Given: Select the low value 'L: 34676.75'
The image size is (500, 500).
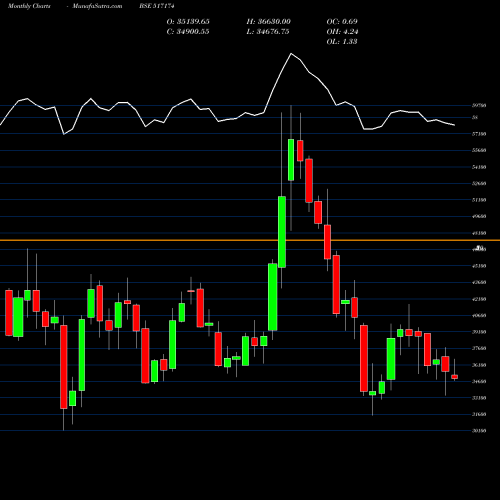Looking at the screenshot, I should point(268,31).
